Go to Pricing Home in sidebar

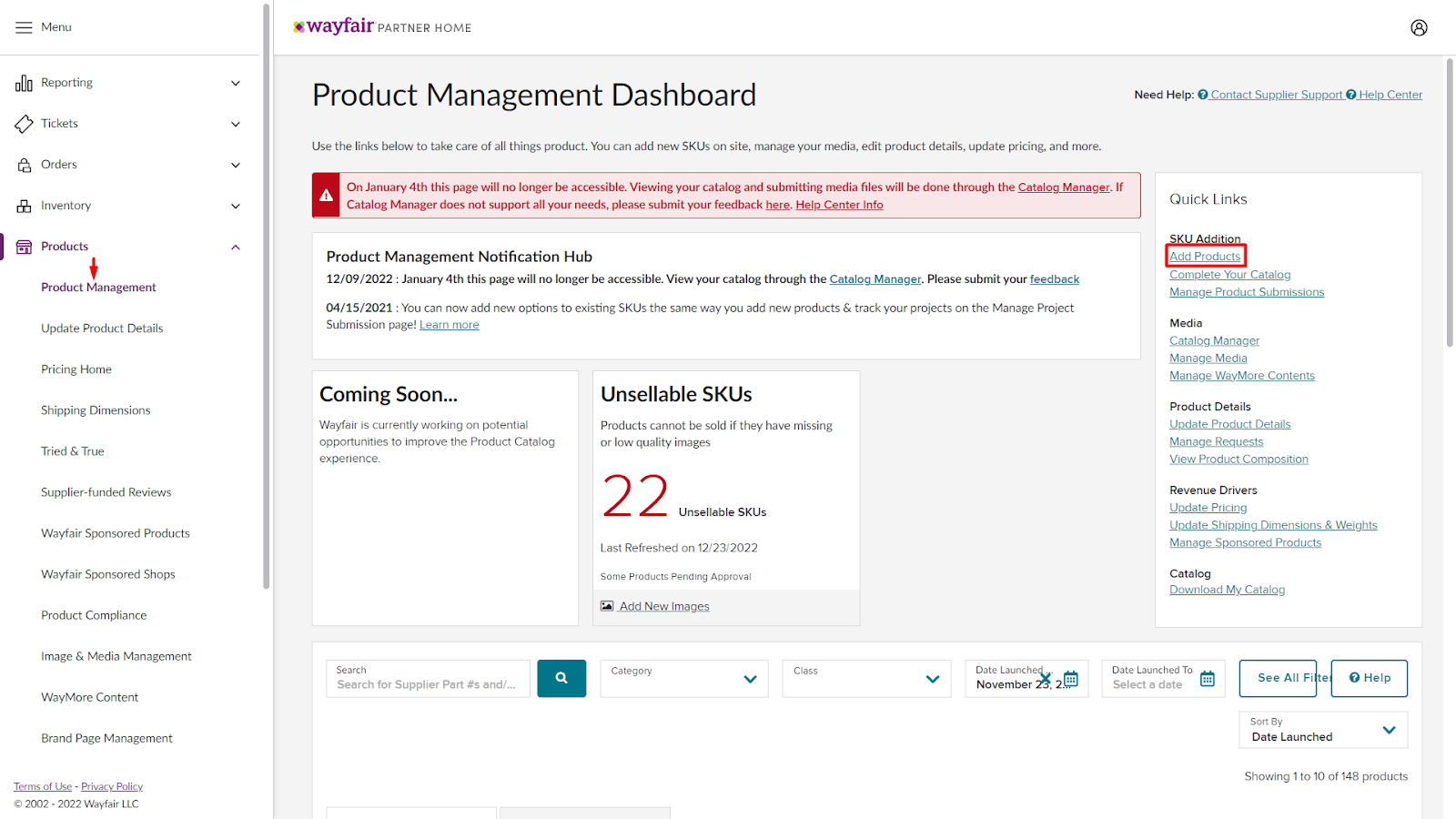pos(76,369)
